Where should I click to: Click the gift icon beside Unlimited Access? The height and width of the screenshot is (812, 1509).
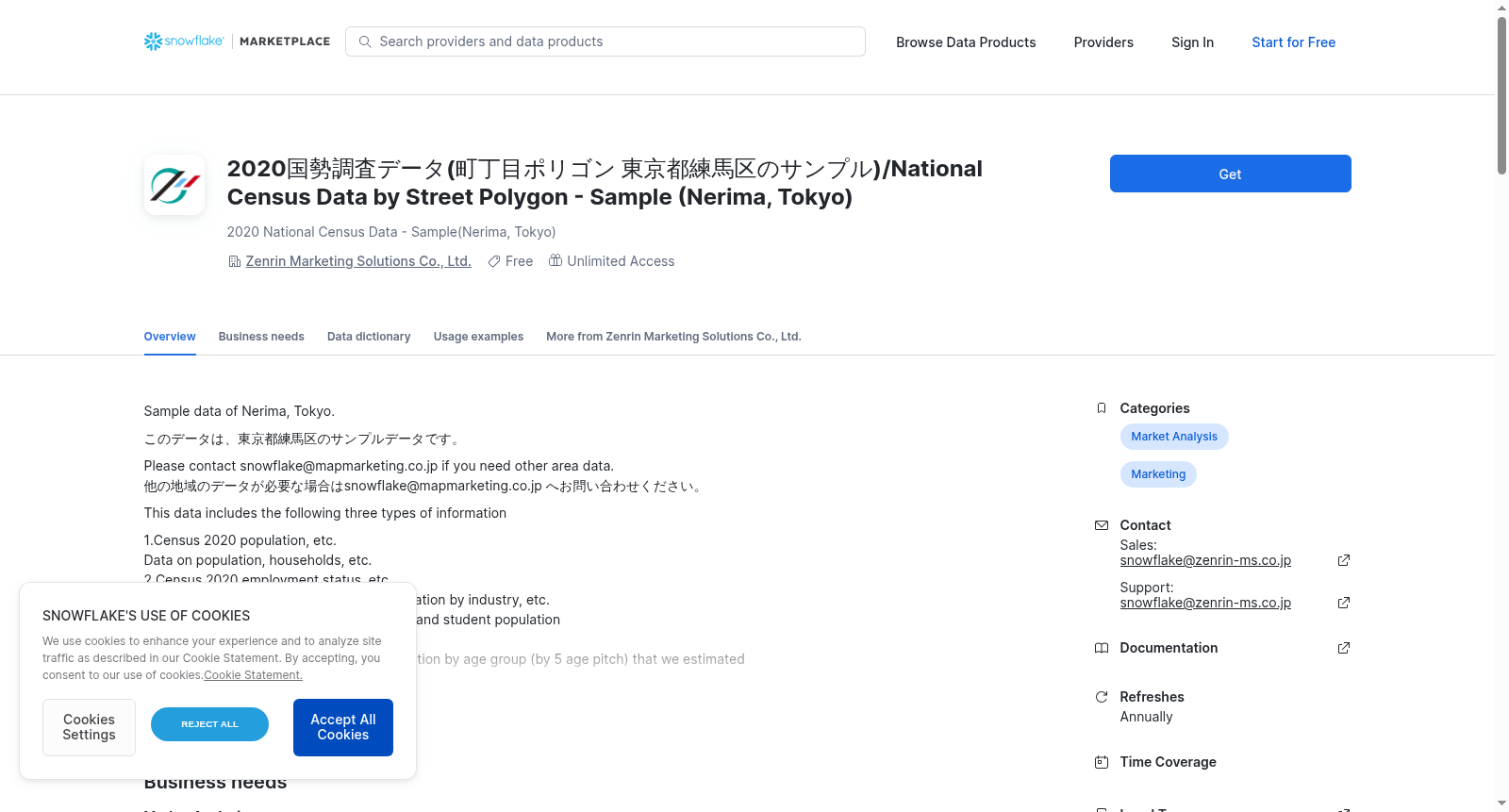point(556,260)
